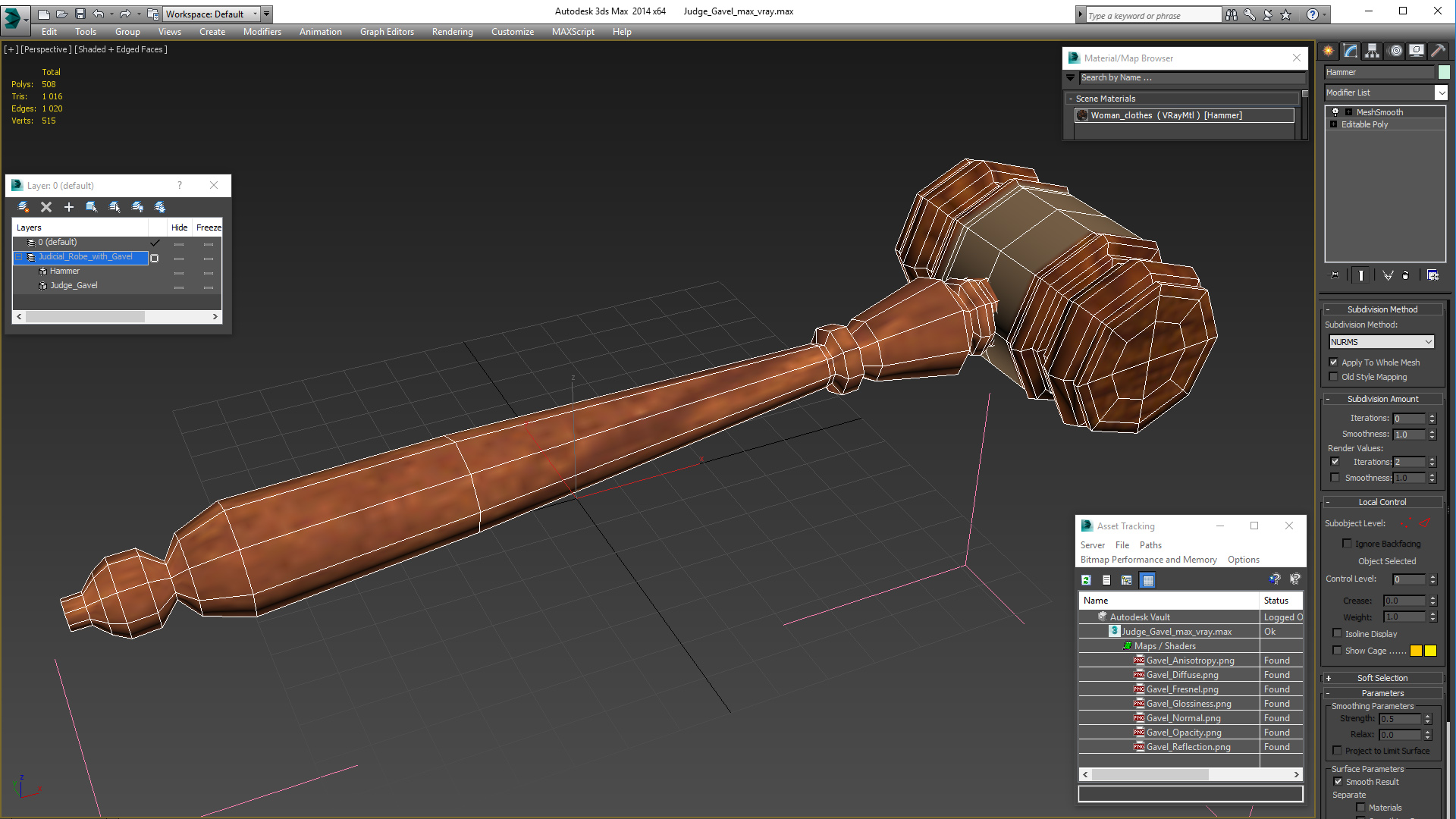The height and width of the screenshot is (819, 1456).
Task: Open the Modifiers menu
Action: pos(262,32)
